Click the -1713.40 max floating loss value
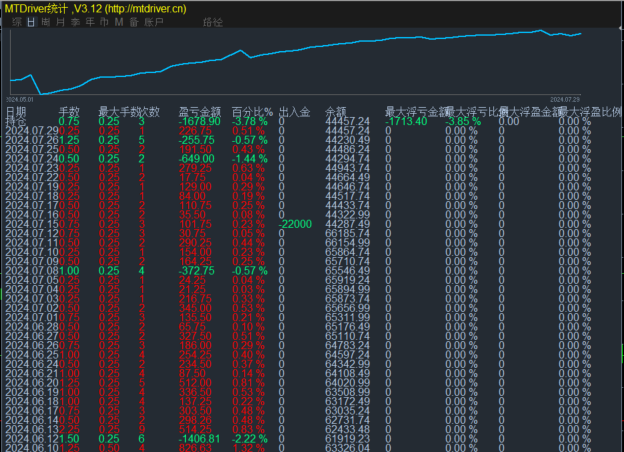624x452 pixels. pos(406,121)
